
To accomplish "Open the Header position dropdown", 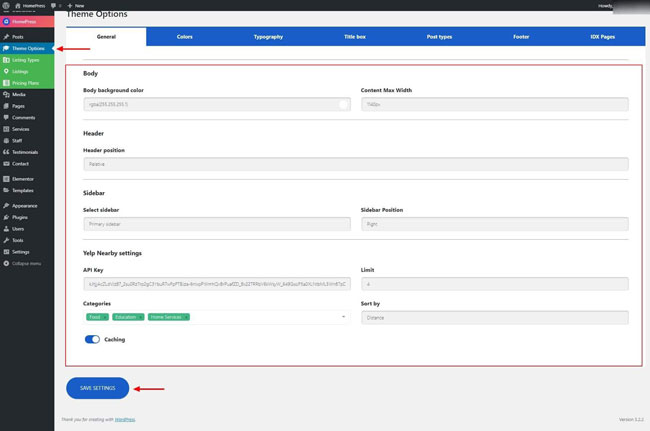I will click(356, 164).
